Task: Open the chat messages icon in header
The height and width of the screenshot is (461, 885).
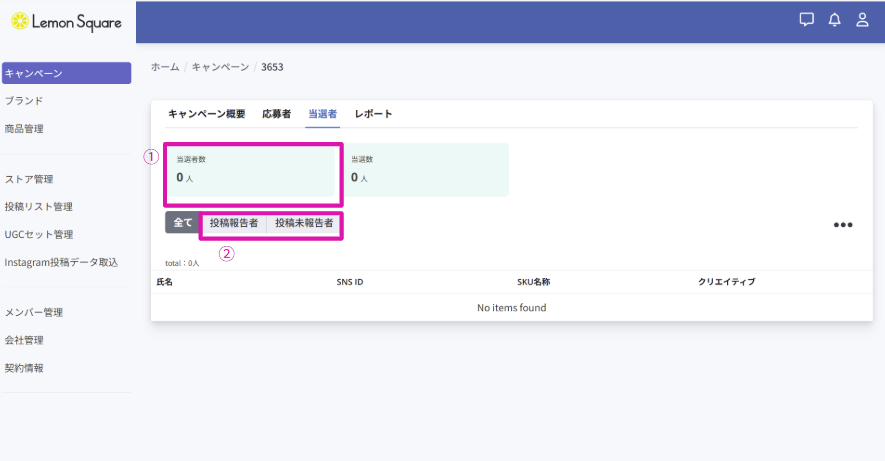Action: 807,20
